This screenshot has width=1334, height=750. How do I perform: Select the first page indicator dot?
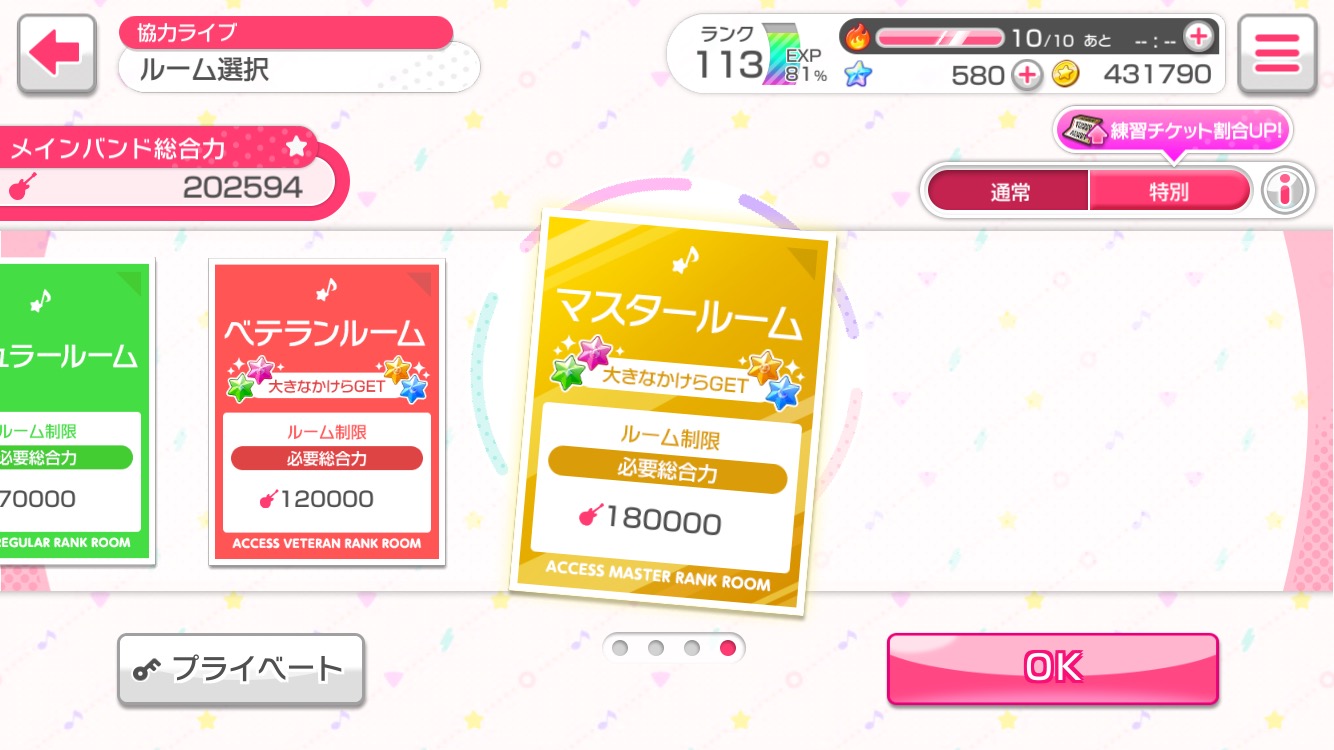click(x=620, y=648)
